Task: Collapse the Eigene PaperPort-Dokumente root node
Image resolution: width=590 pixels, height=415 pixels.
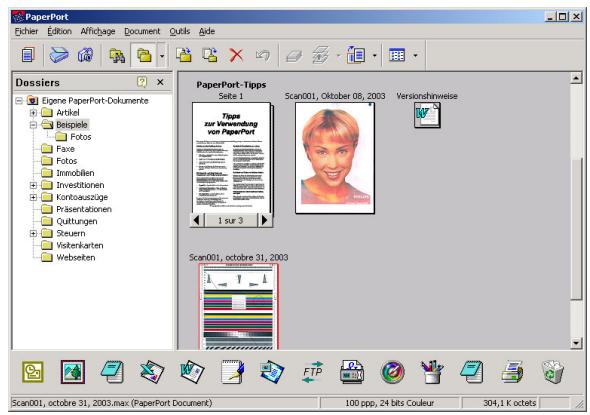Action: [19, 101]
